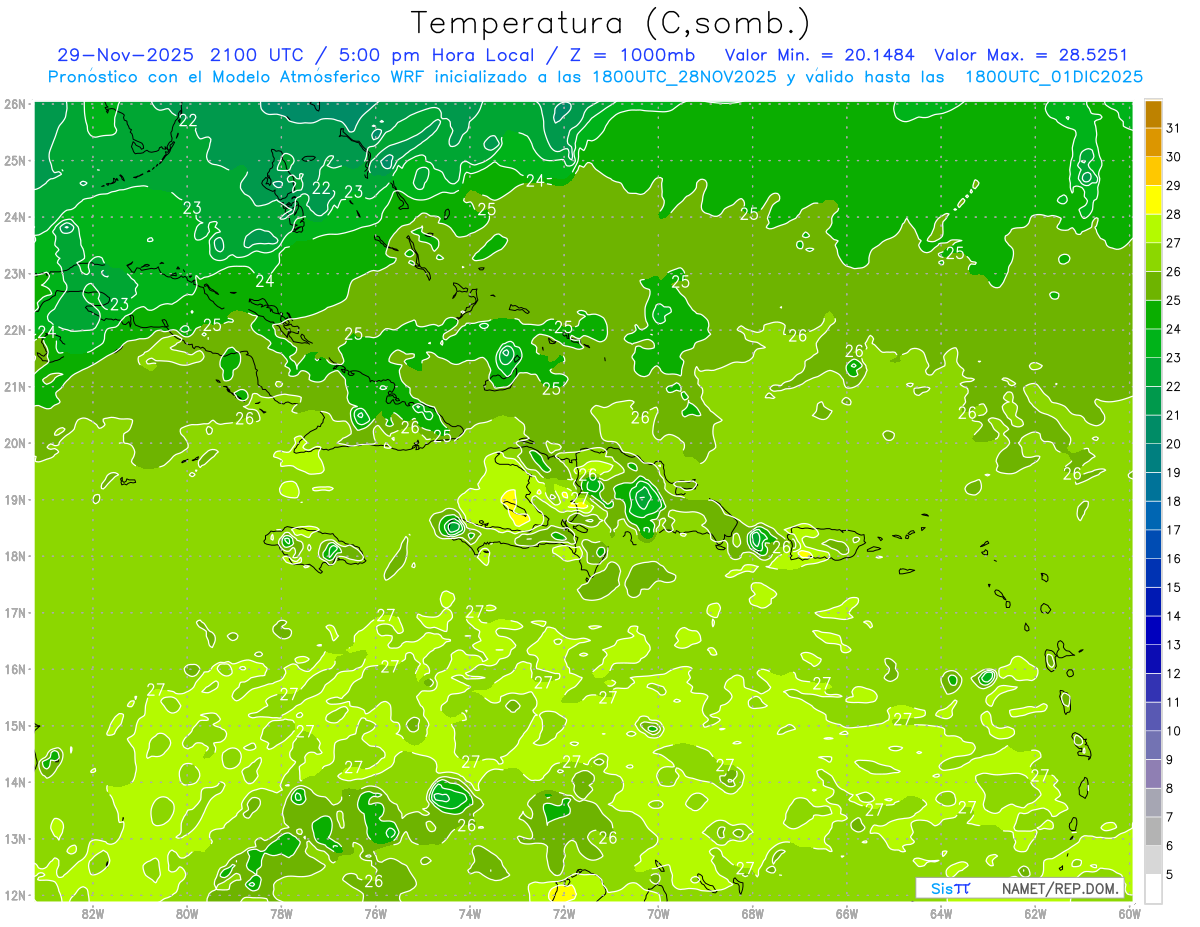
Task: Click the teal swatch between 19 and 20
Action: click(x=1153, y=458)
